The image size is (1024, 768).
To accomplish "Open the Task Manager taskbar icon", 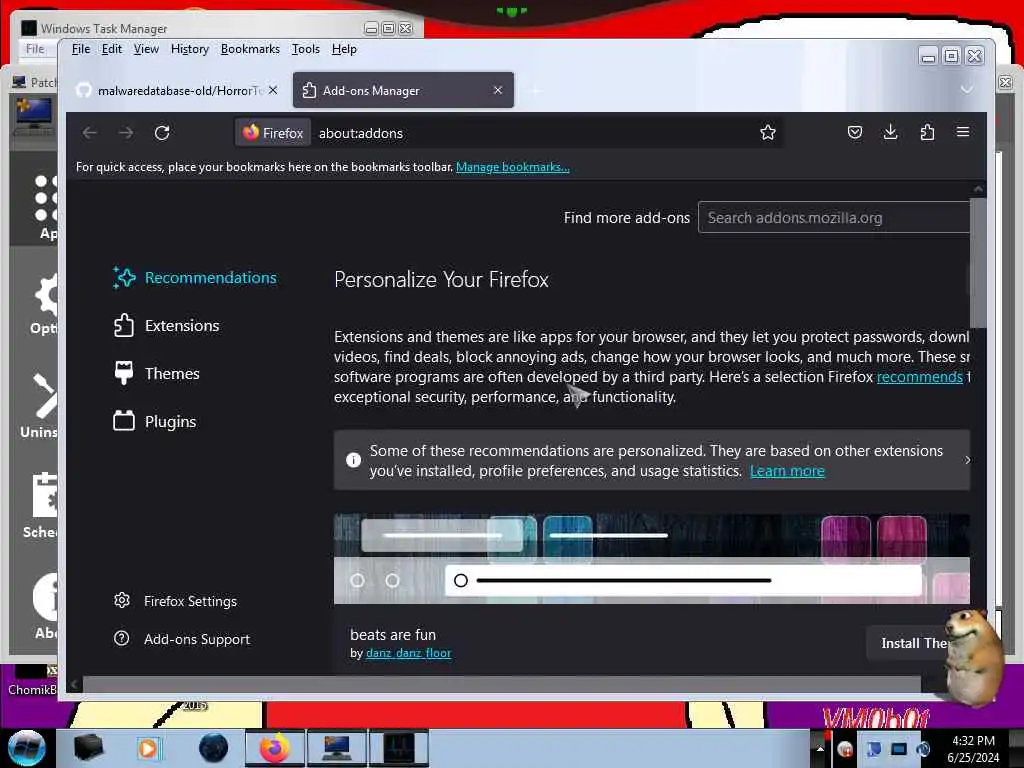I will pyautogui.click(x=399, y=748).
